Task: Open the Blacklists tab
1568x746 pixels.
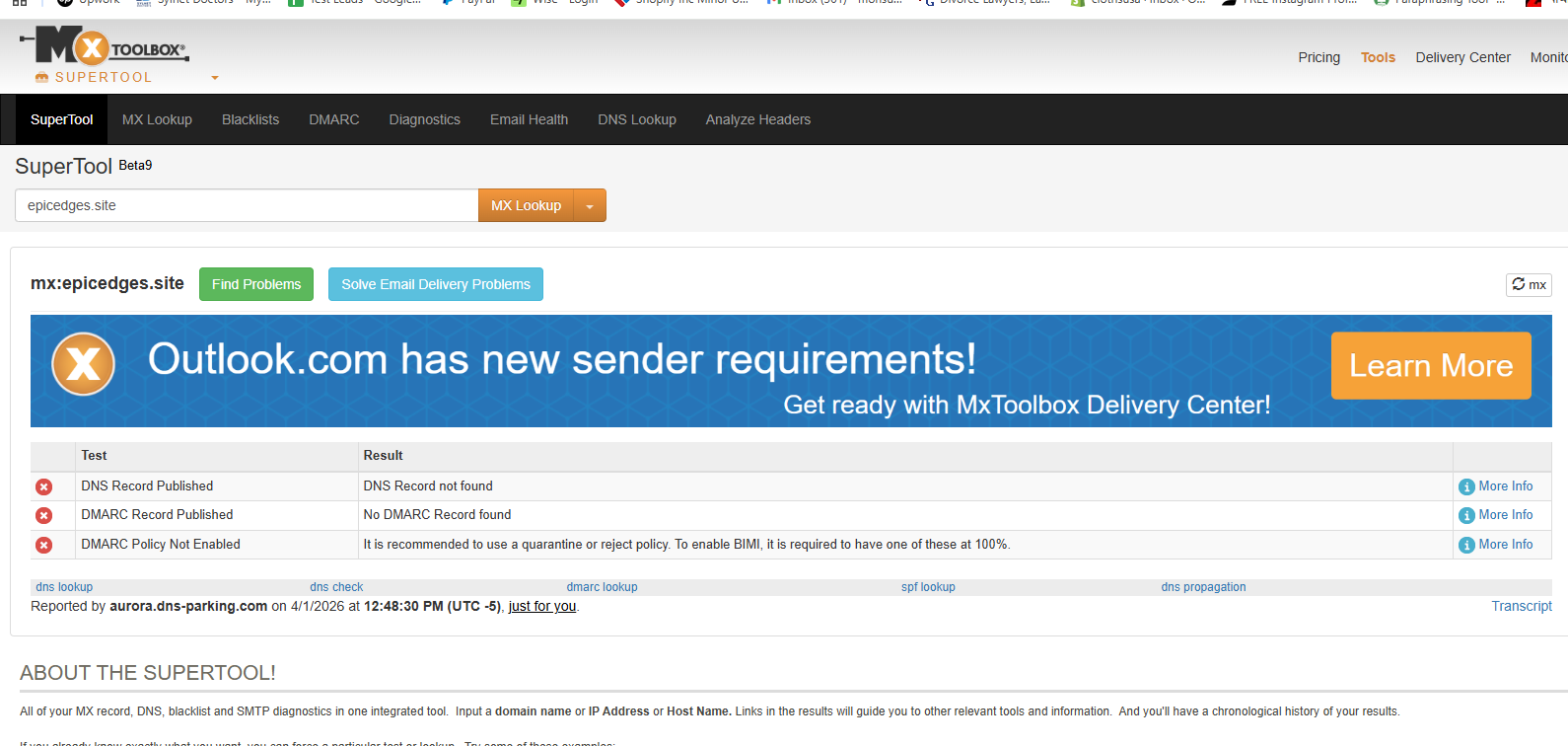Action: pyautogui.click(x=250, y=119)
